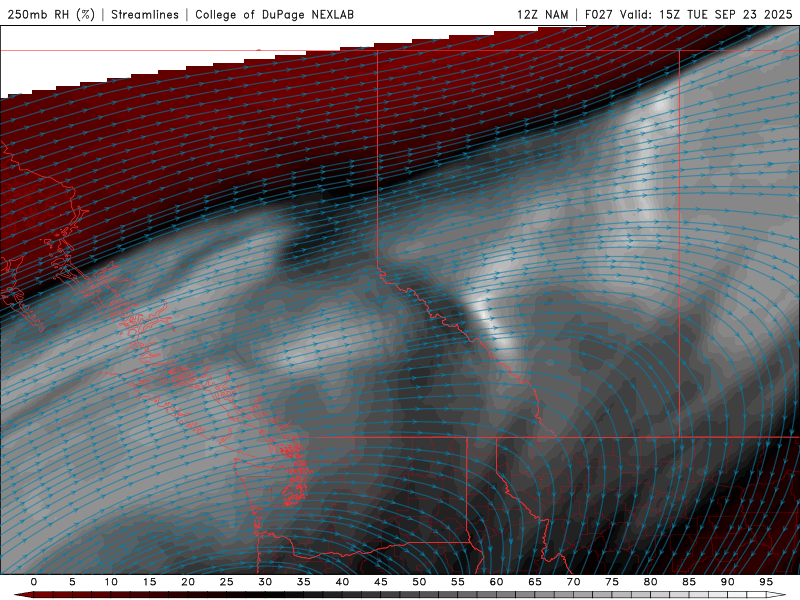This screenshot has width=800, height=600.
Task: Click the colorbar label "45"
Action: [x=381, y=582]
